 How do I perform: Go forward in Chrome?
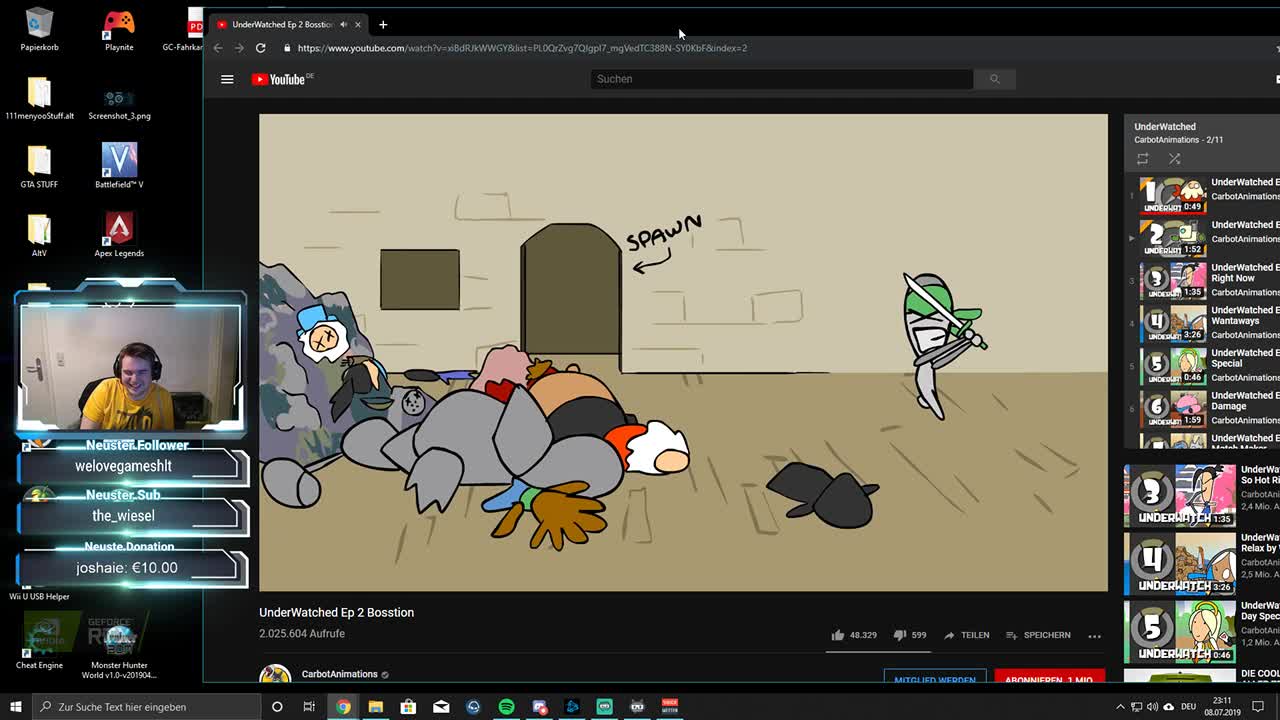(x=239, y=48)
